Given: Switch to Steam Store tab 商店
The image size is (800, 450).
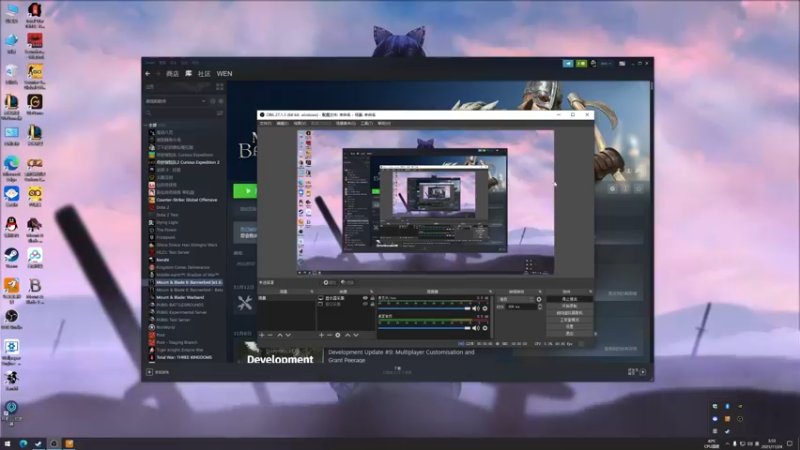Looking at the screenshot, I should 172,74.
